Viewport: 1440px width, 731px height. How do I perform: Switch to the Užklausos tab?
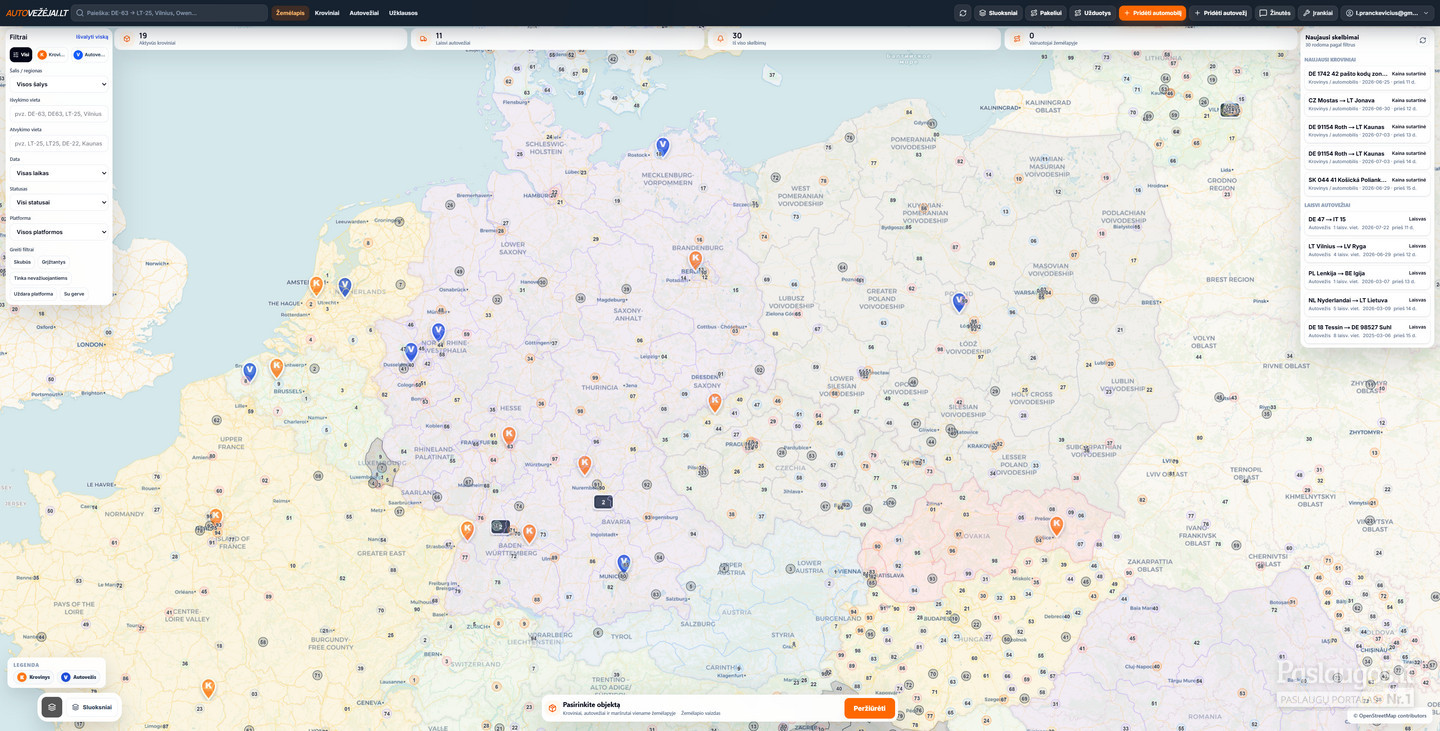(x=403, y=13)
